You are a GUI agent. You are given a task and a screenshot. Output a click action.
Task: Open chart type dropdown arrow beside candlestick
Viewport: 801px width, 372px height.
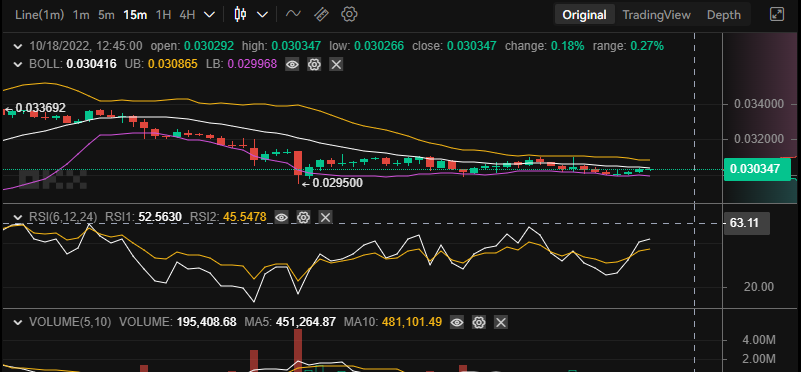(263, 15)
